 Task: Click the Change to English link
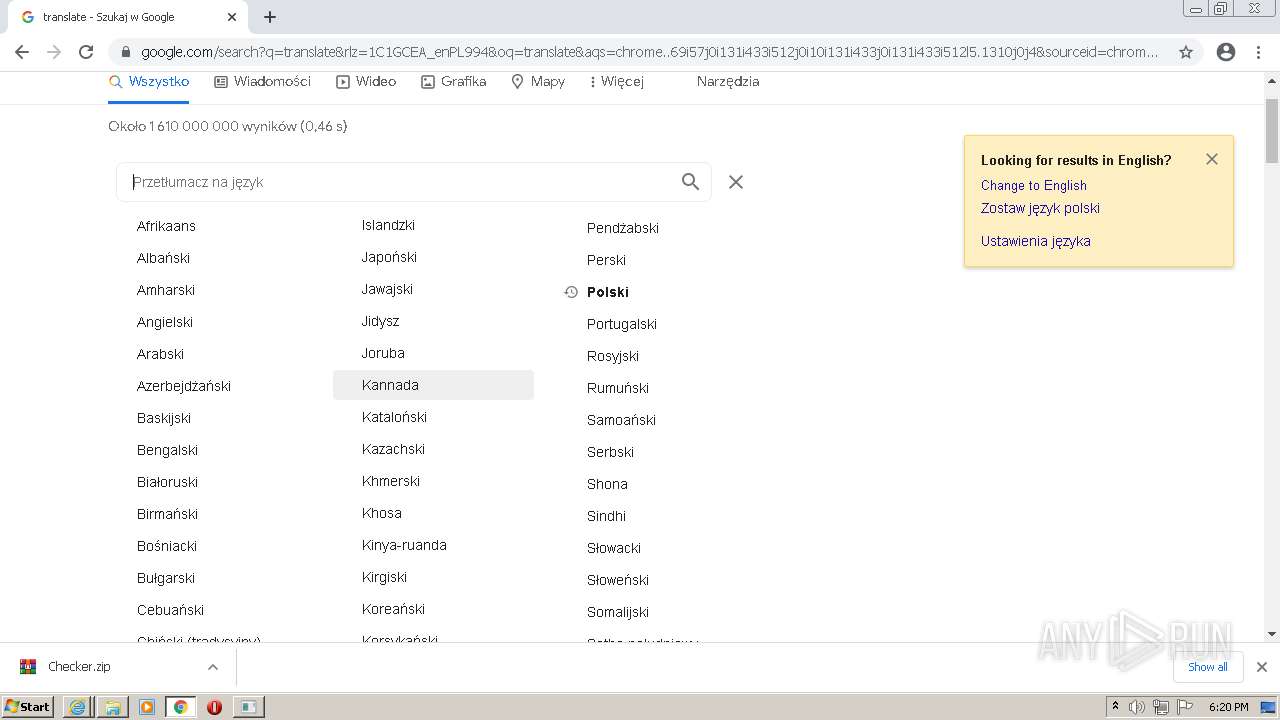[1033, 185]
